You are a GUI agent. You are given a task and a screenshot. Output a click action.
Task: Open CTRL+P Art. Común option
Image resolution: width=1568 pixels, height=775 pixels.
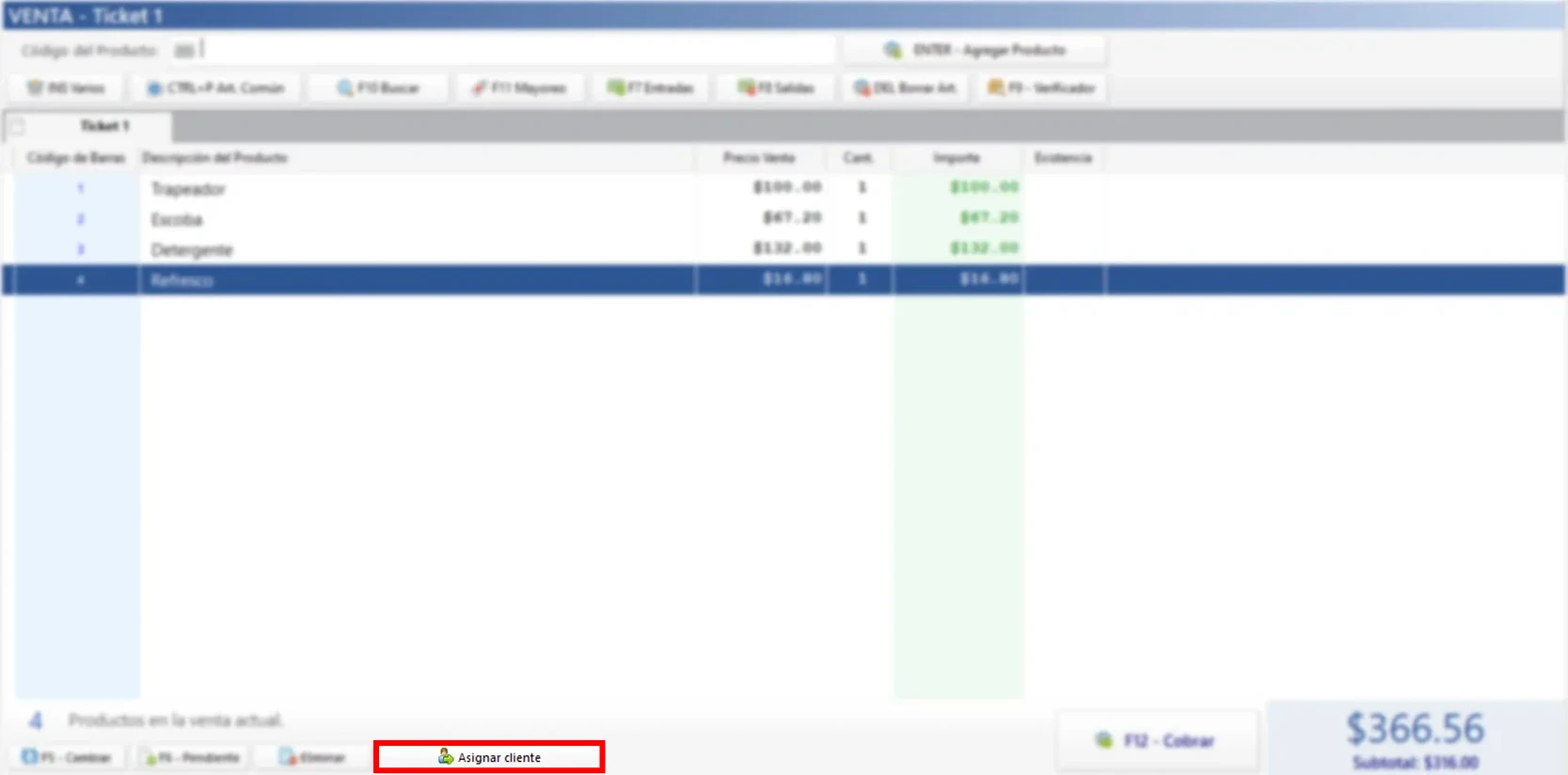(215, 88)
